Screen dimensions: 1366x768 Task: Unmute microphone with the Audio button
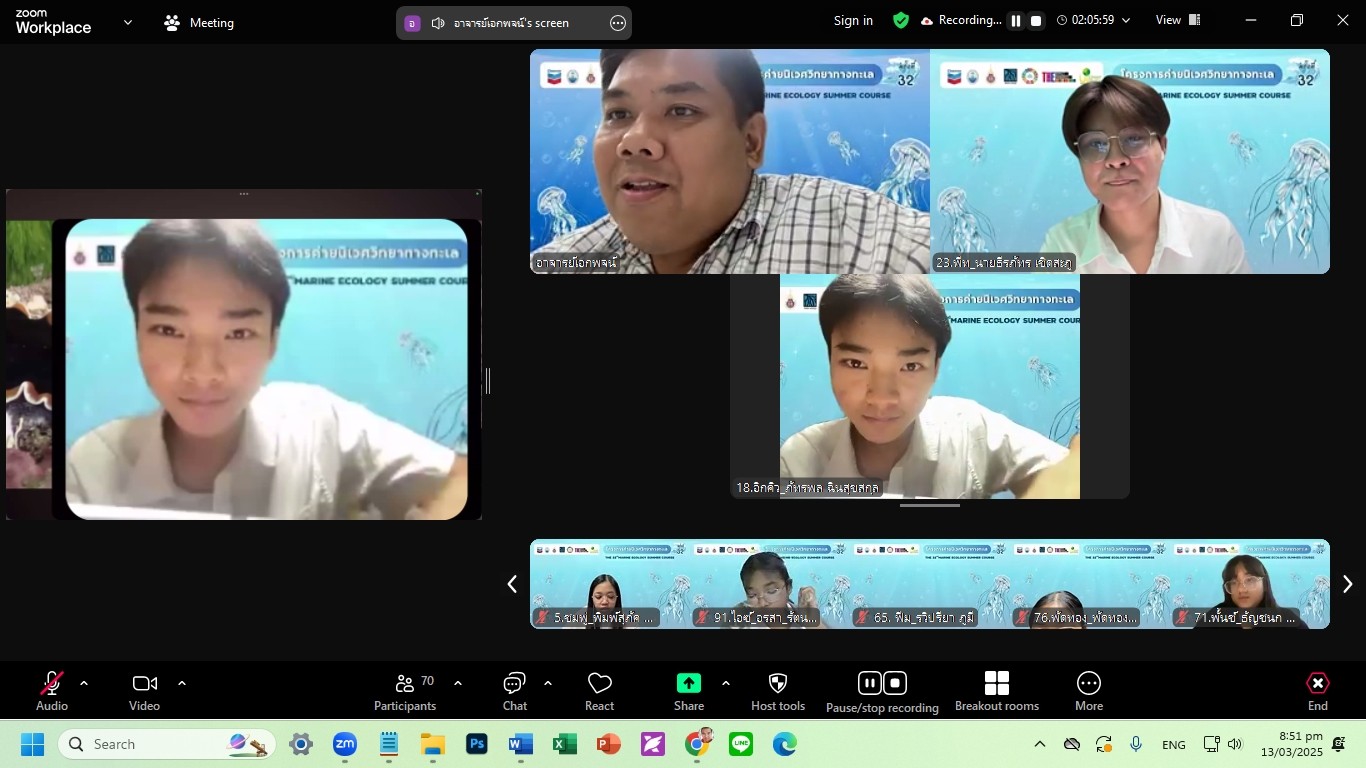tap(51, 691)
